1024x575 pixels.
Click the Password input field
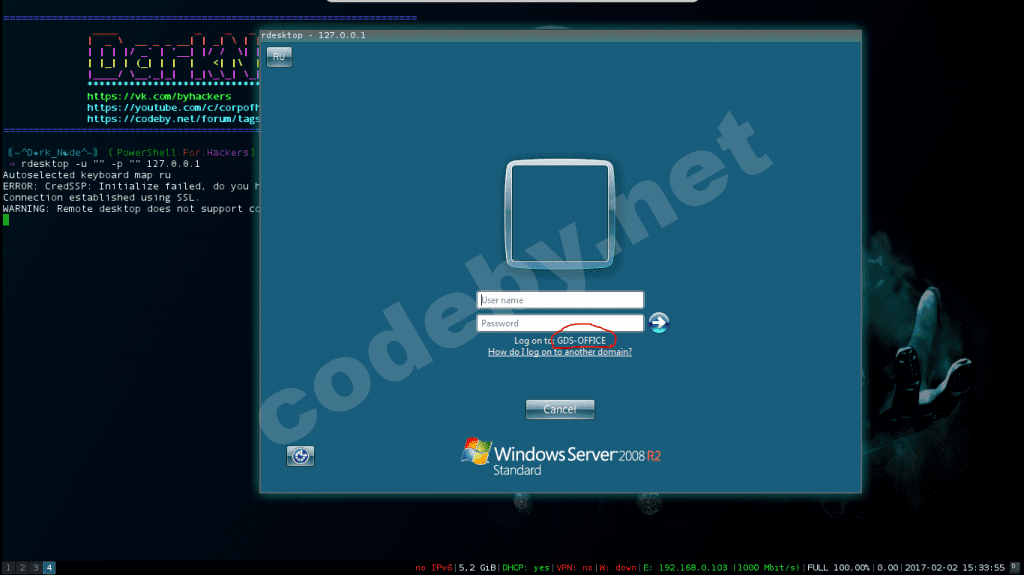tap(560, 323)
